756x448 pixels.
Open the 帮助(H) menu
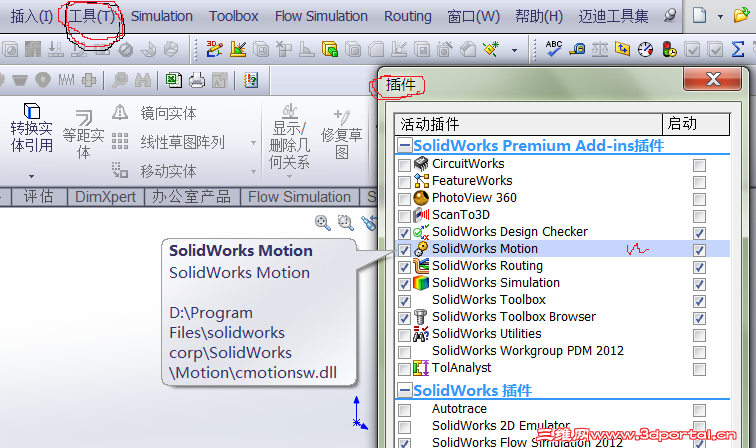539,16
